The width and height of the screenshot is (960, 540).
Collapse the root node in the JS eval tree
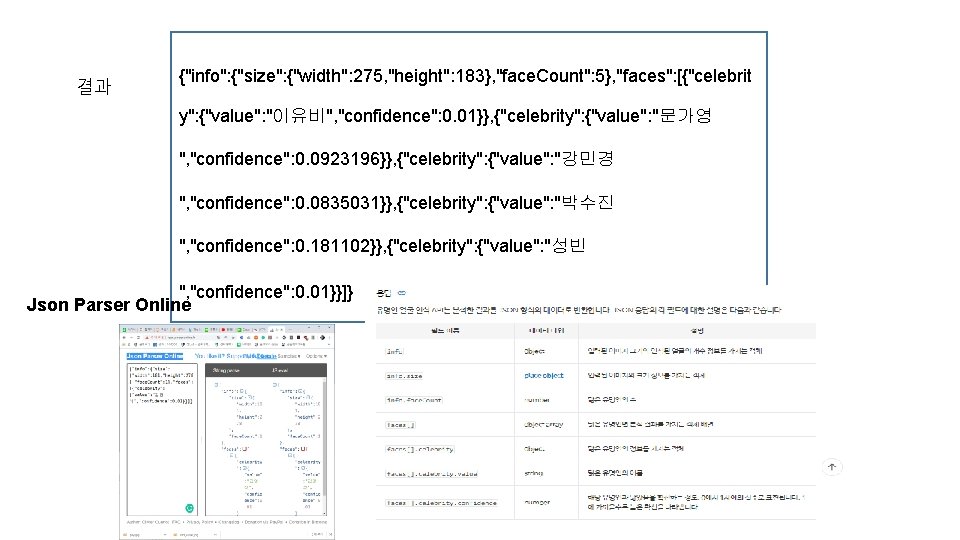276,384
